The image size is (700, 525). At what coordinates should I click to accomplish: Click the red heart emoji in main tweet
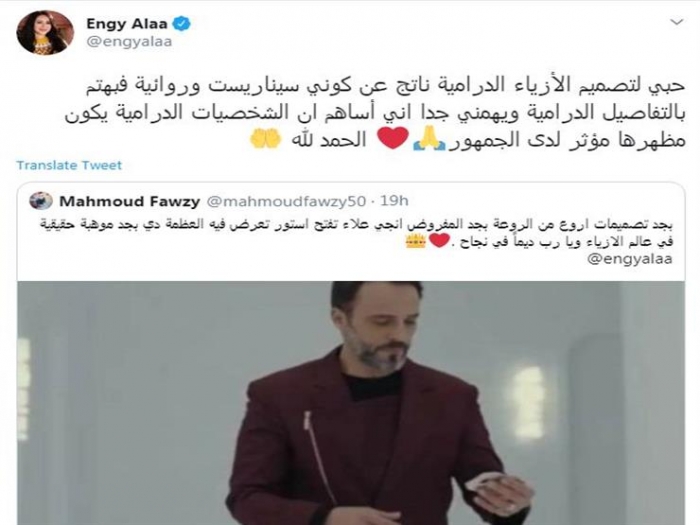tap(393, 138)
